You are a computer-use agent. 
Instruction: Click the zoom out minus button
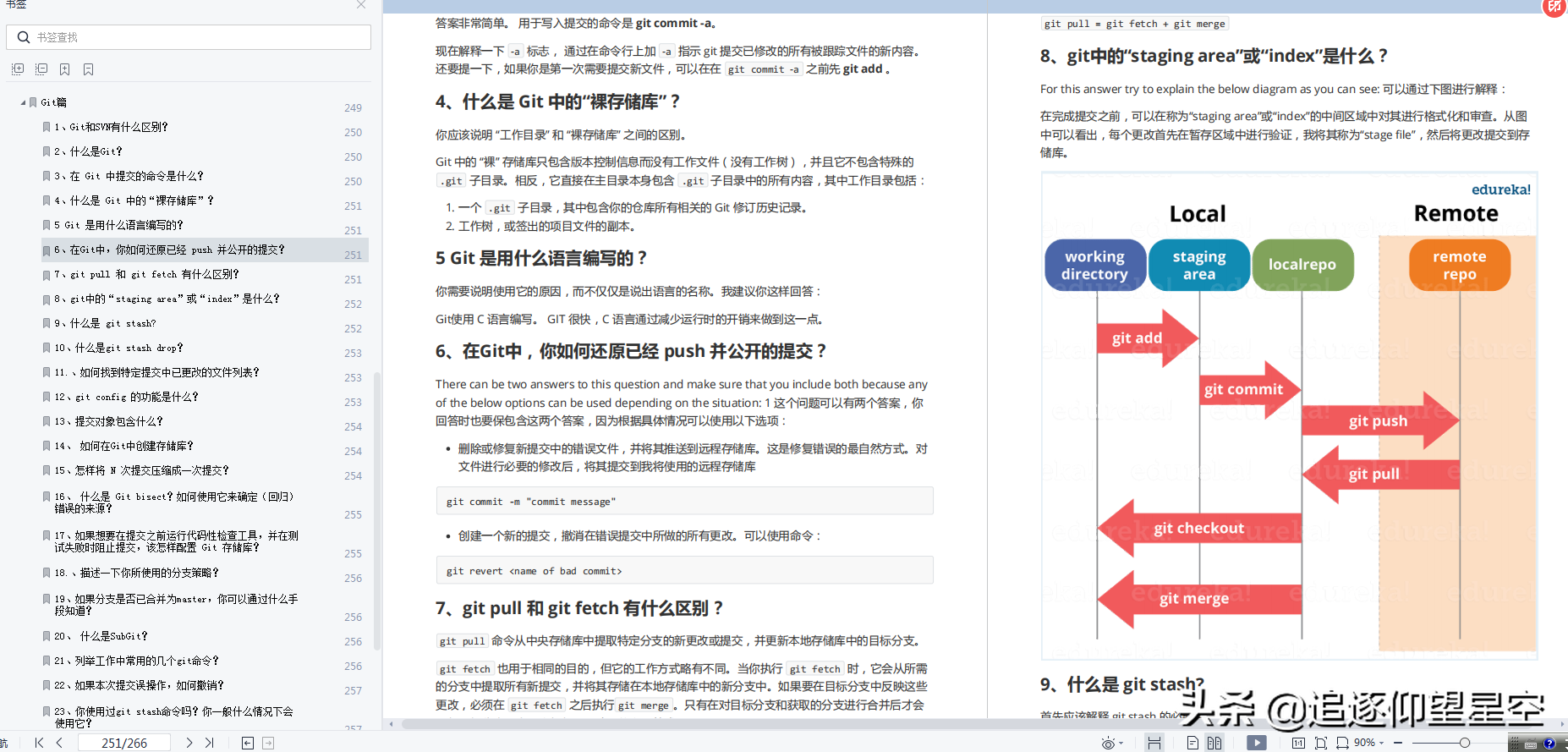tap(1399, 743)
